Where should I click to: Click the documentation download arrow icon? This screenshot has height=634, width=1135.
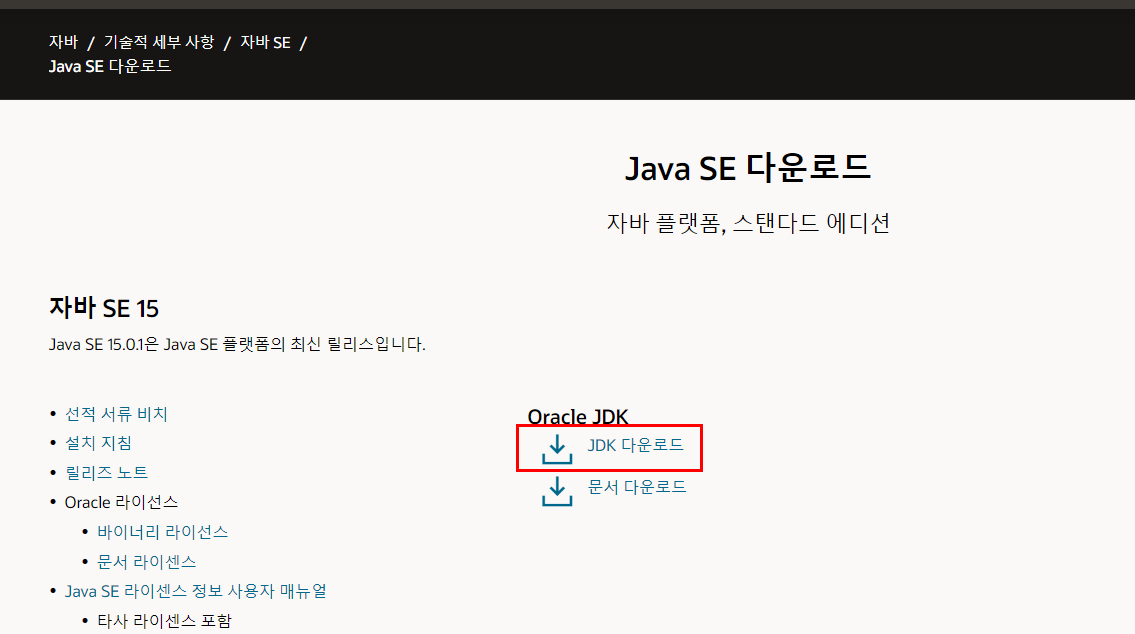[557, 491]
